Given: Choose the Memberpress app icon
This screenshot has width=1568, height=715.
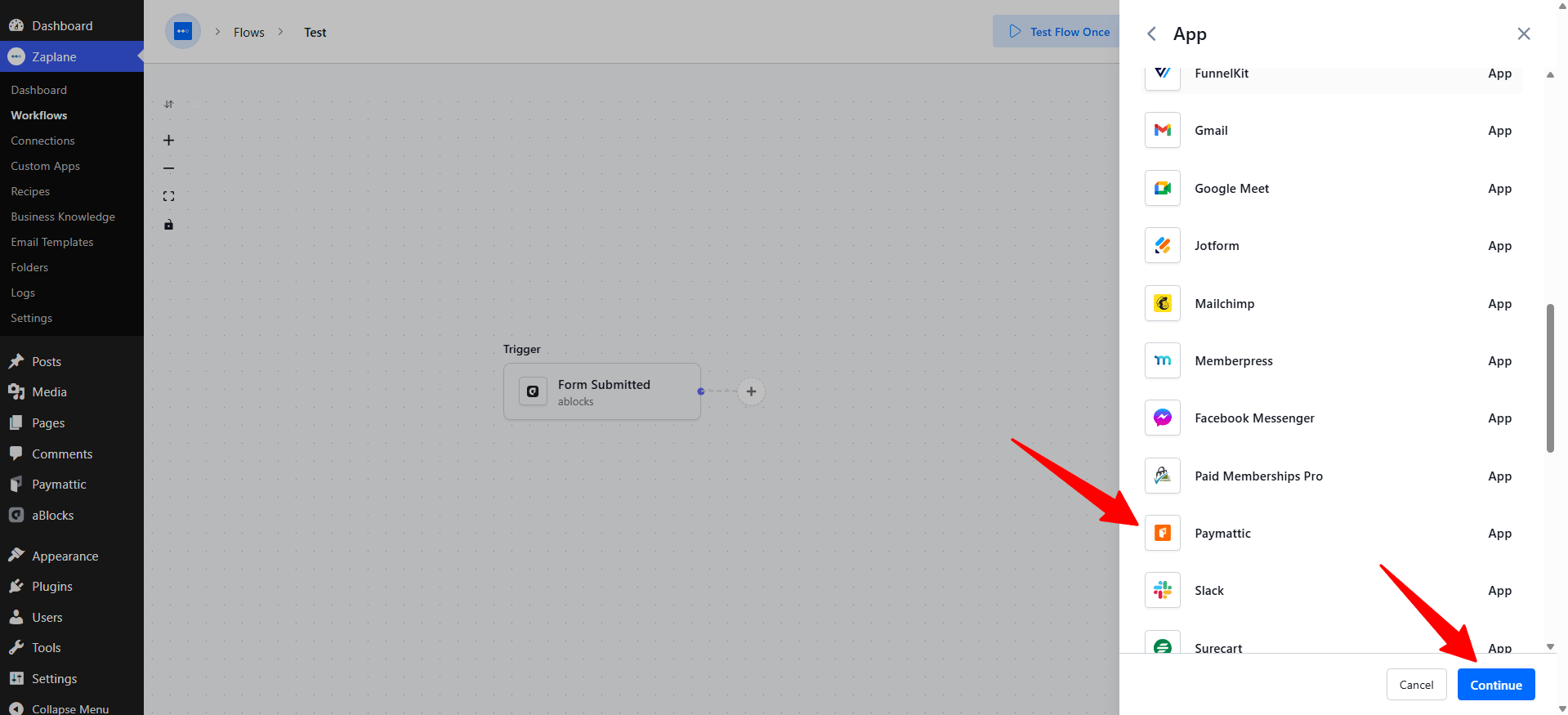Looking at the screenshot, I should [1163, 360].
